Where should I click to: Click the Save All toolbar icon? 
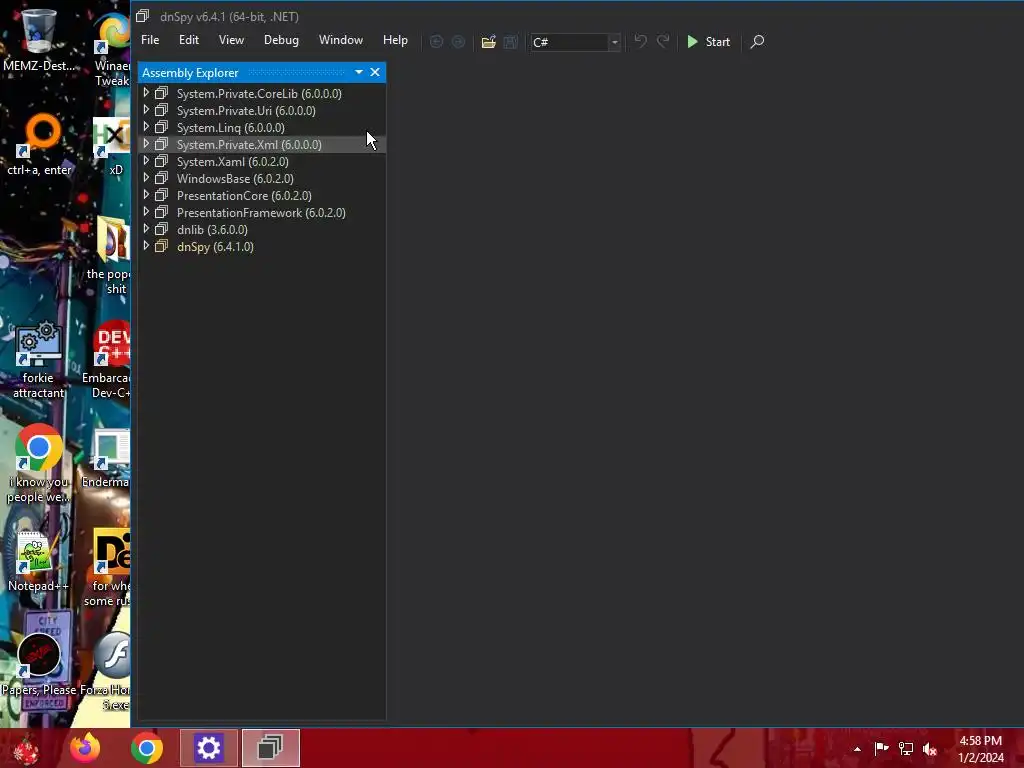[x=511, y=42]
